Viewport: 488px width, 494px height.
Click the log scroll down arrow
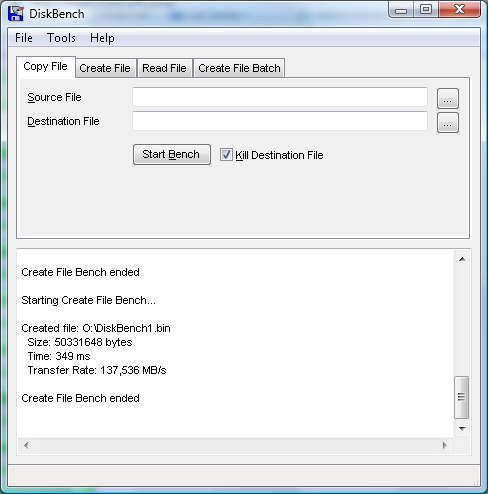(x=462, y=429)
